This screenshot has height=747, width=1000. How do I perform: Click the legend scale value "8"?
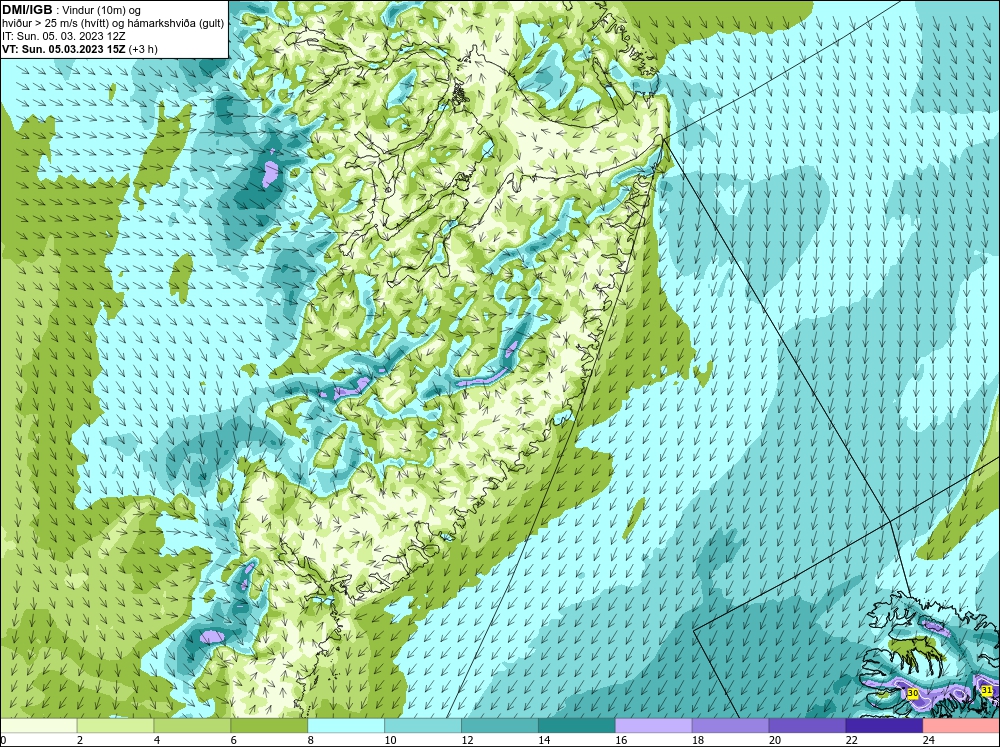tap(311, 740)
